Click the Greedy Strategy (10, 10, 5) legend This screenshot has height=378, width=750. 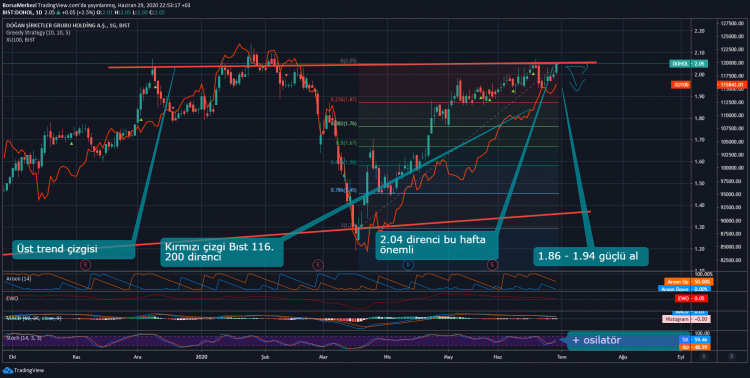pos(38,33)
